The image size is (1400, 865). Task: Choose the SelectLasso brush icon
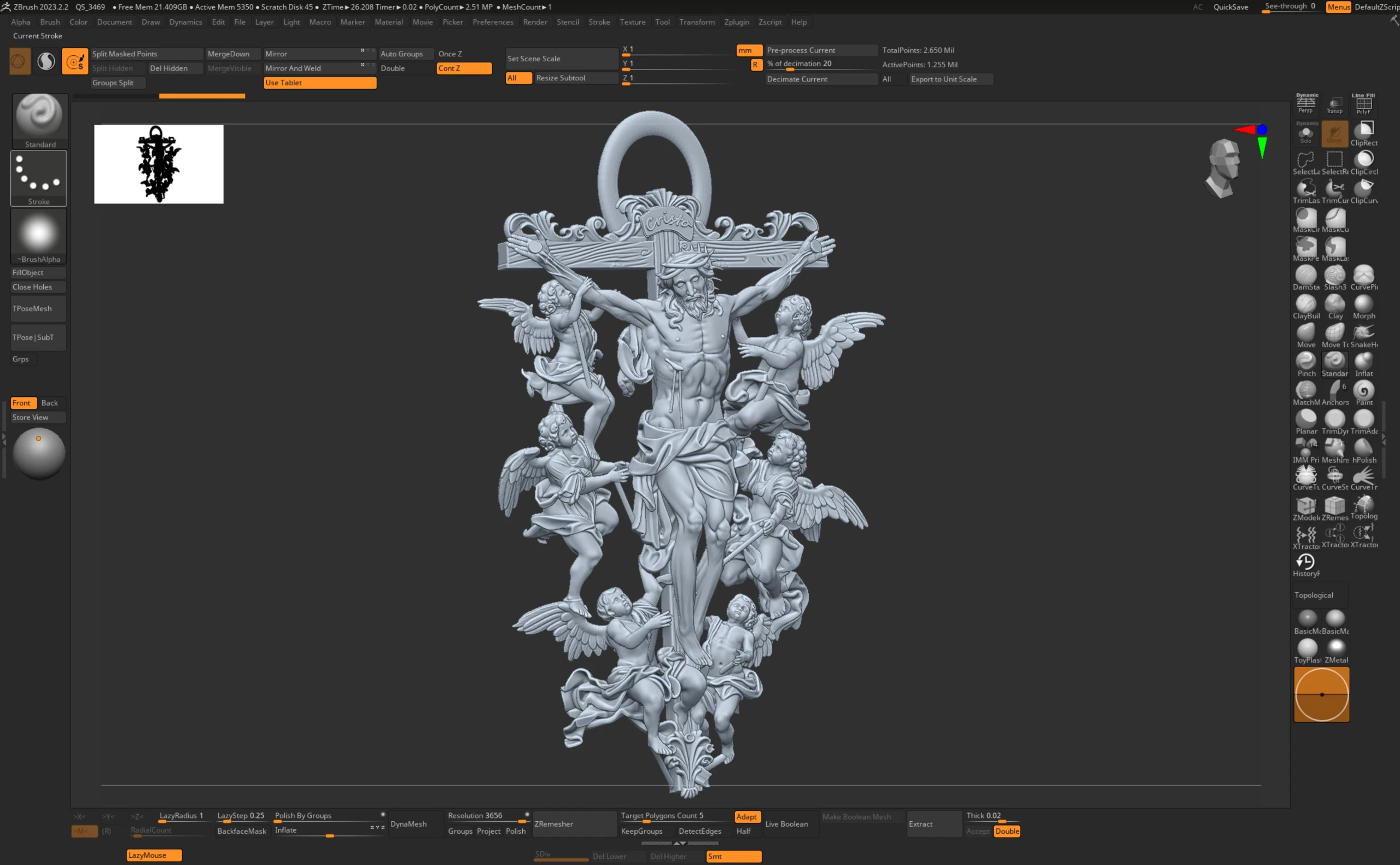1305,162
